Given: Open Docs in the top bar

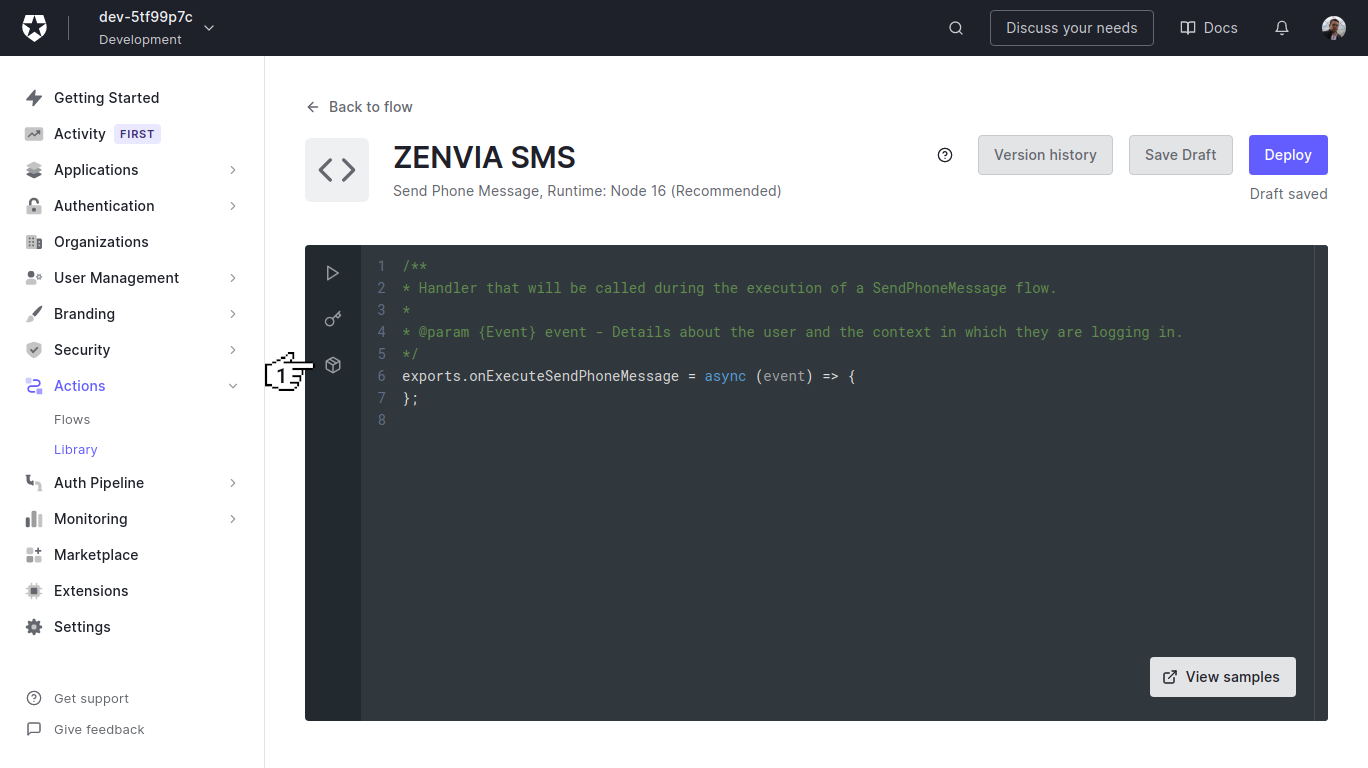Looking at the screenshot, I should pyautogui.click(x=1208, y=27).
